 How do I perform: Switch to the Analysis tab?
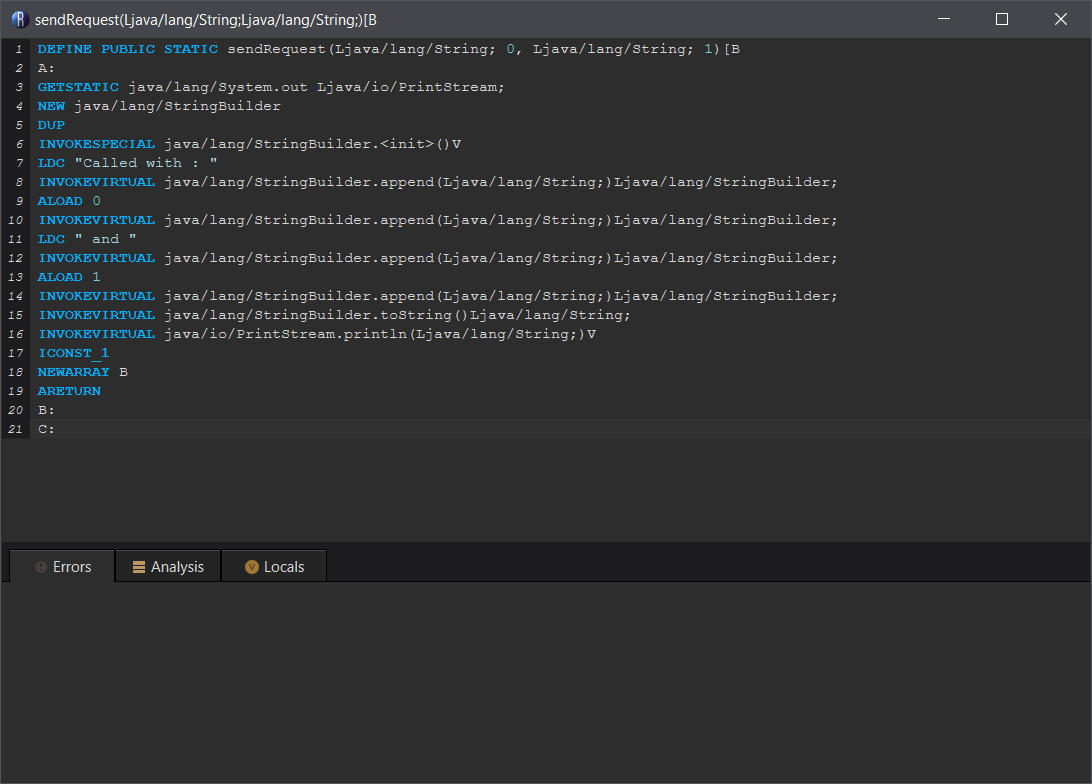coord(177,566)
